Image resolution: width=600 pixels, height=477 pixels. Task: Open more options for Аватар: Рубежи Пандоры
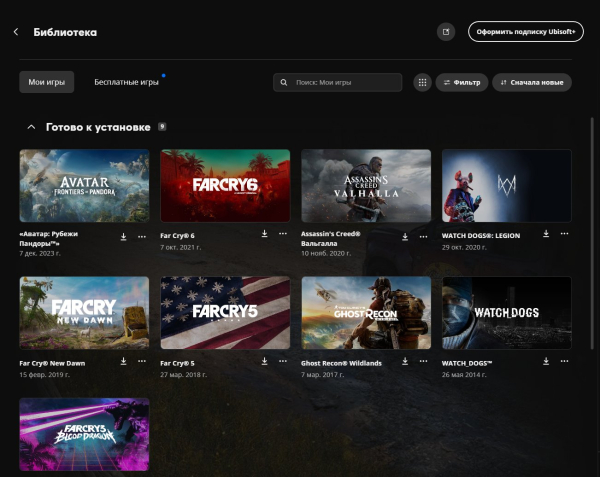point(142,237)
